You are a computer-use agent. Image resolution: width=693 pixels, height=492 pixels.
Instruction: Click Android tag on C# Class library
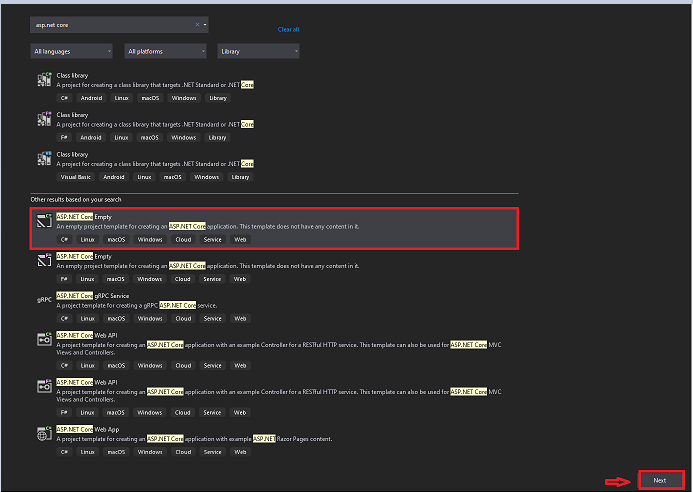pos(91,98)
